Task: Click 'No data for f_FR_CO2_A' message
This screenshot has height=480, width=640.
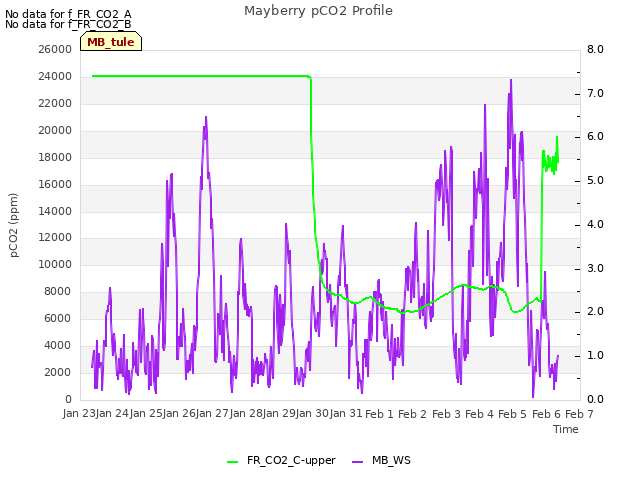Action: click(x=68, y=14)
